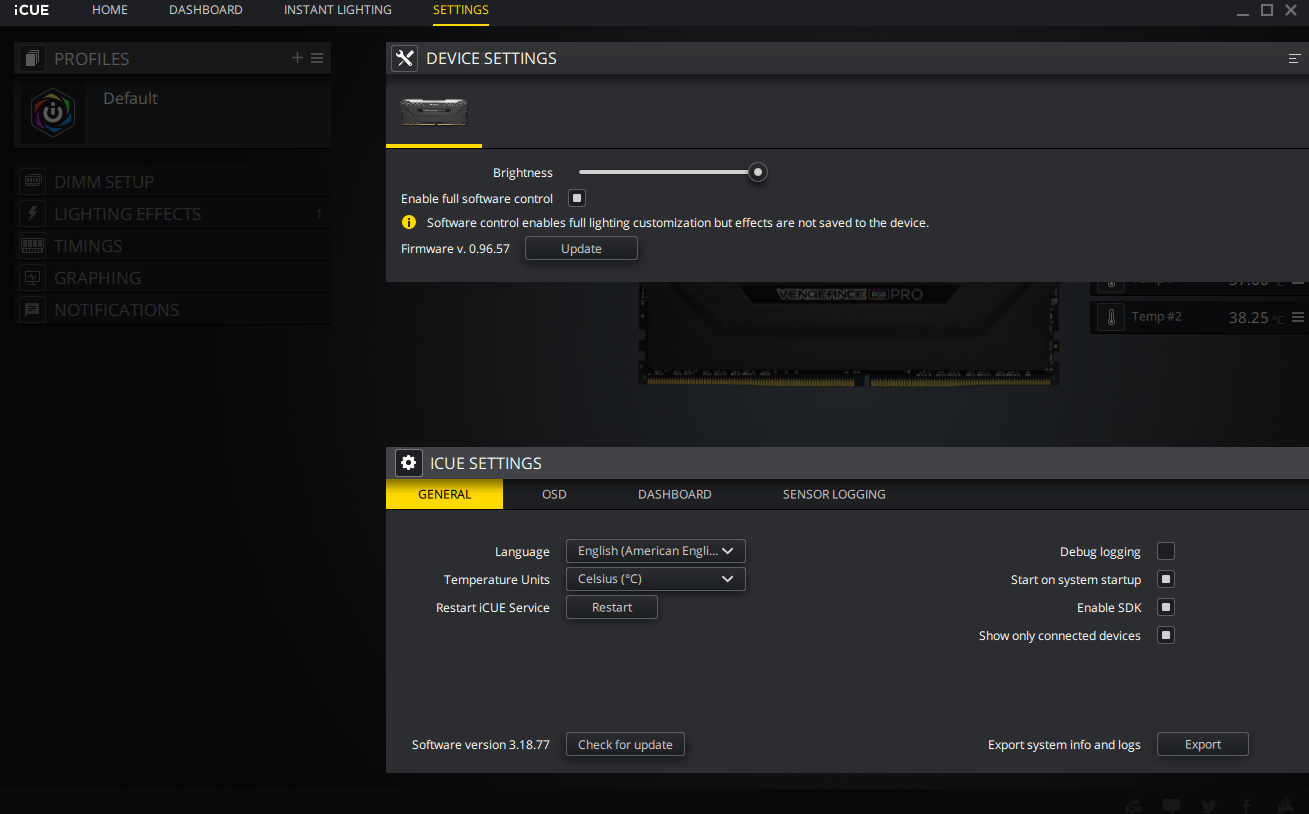
Task: Open the Facebook icon in the footer
Action: [1247, 806]
